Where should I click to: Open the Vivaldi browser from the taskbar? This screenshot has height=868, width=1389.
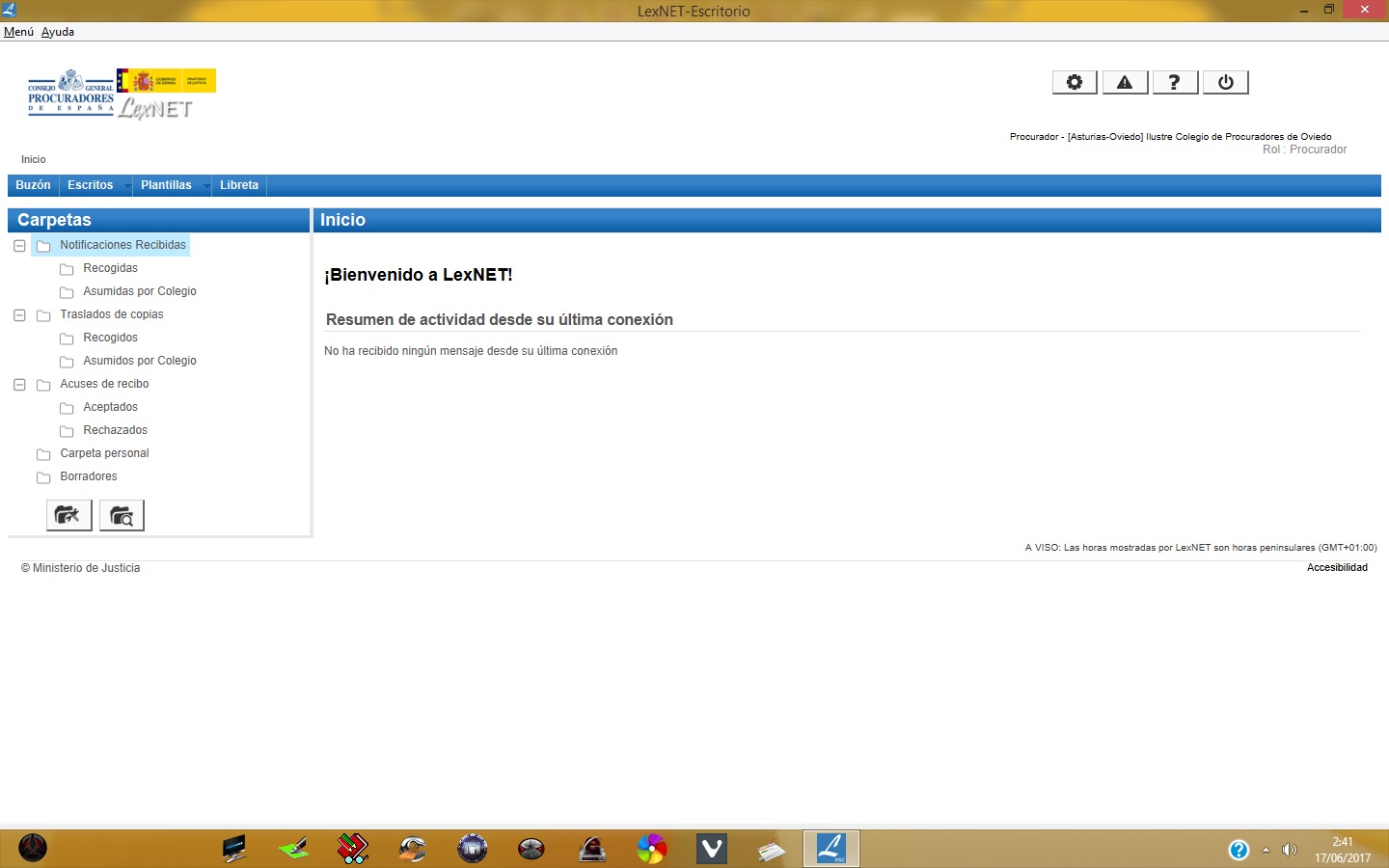tap(712, 849)
